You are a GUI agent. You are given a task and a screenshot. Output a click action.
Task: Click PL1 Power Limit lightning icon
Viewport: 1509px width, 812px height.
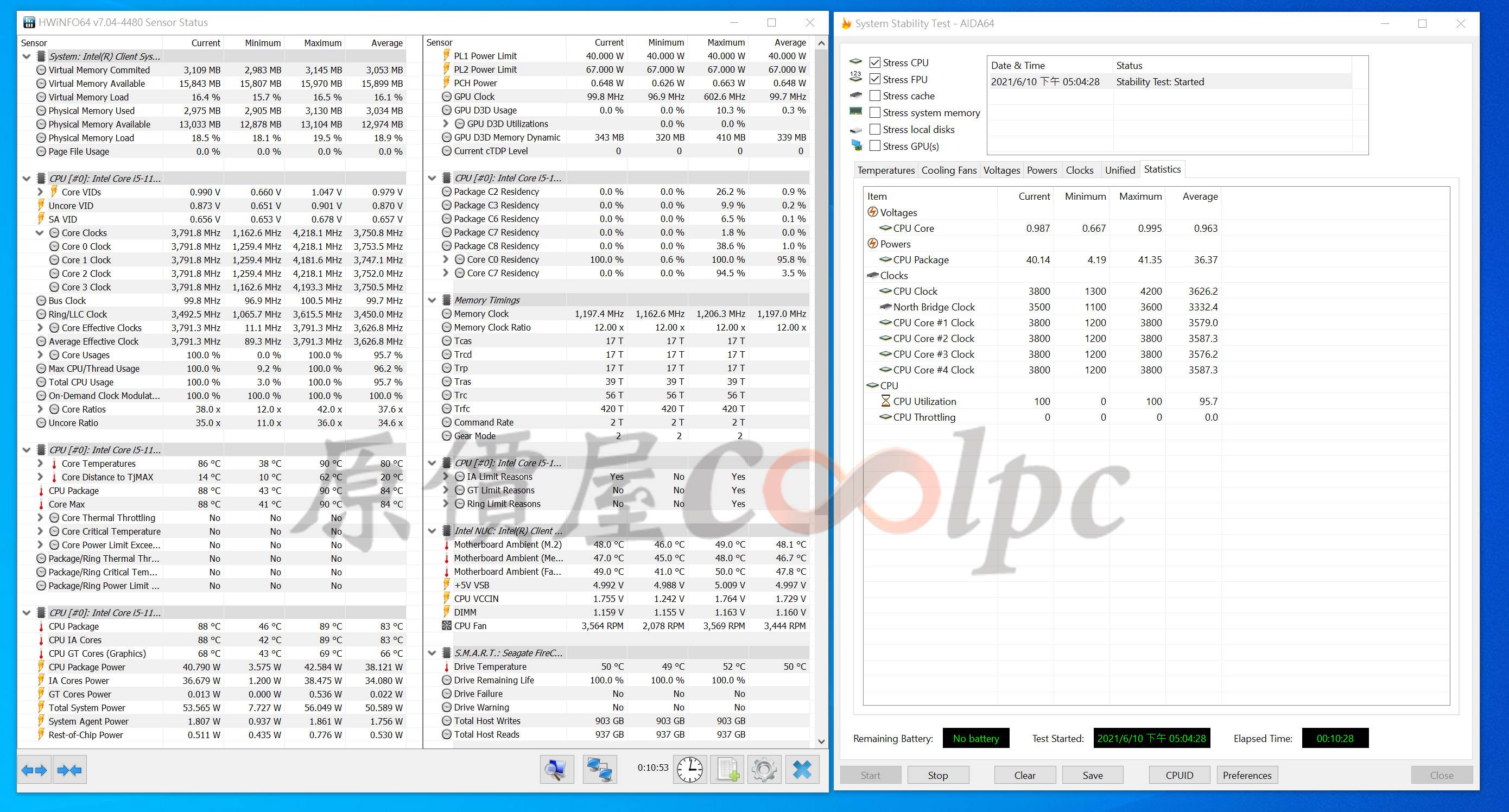446,56
